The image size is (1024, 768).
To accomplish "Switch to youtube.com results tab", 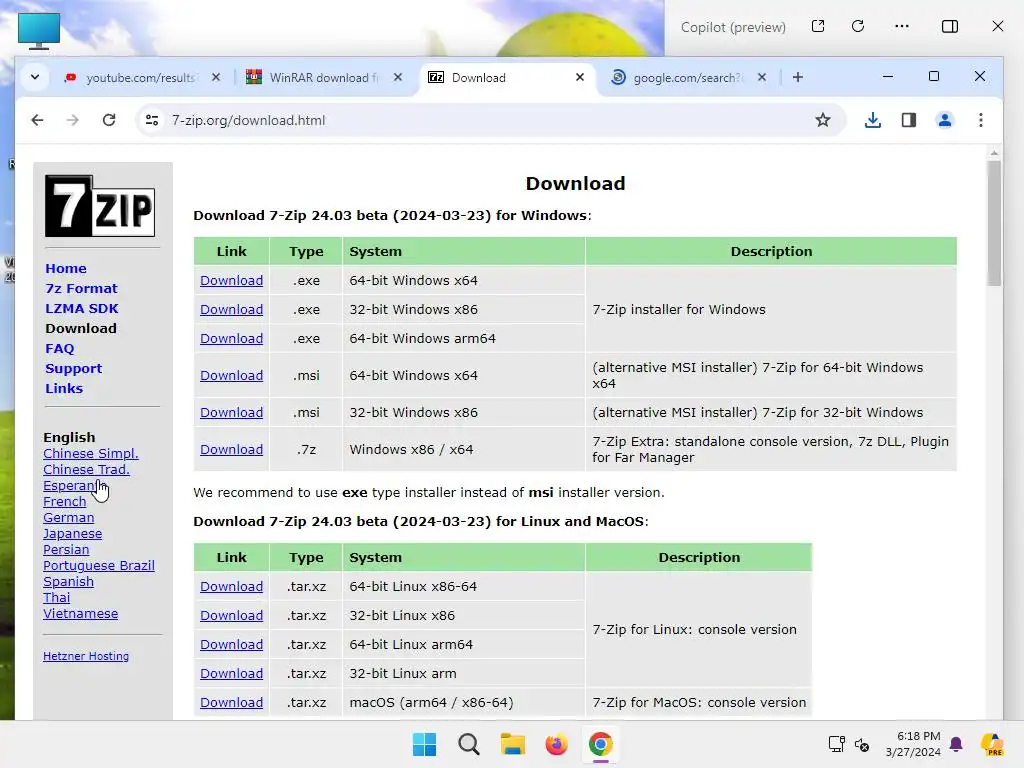I will [139, 78].
